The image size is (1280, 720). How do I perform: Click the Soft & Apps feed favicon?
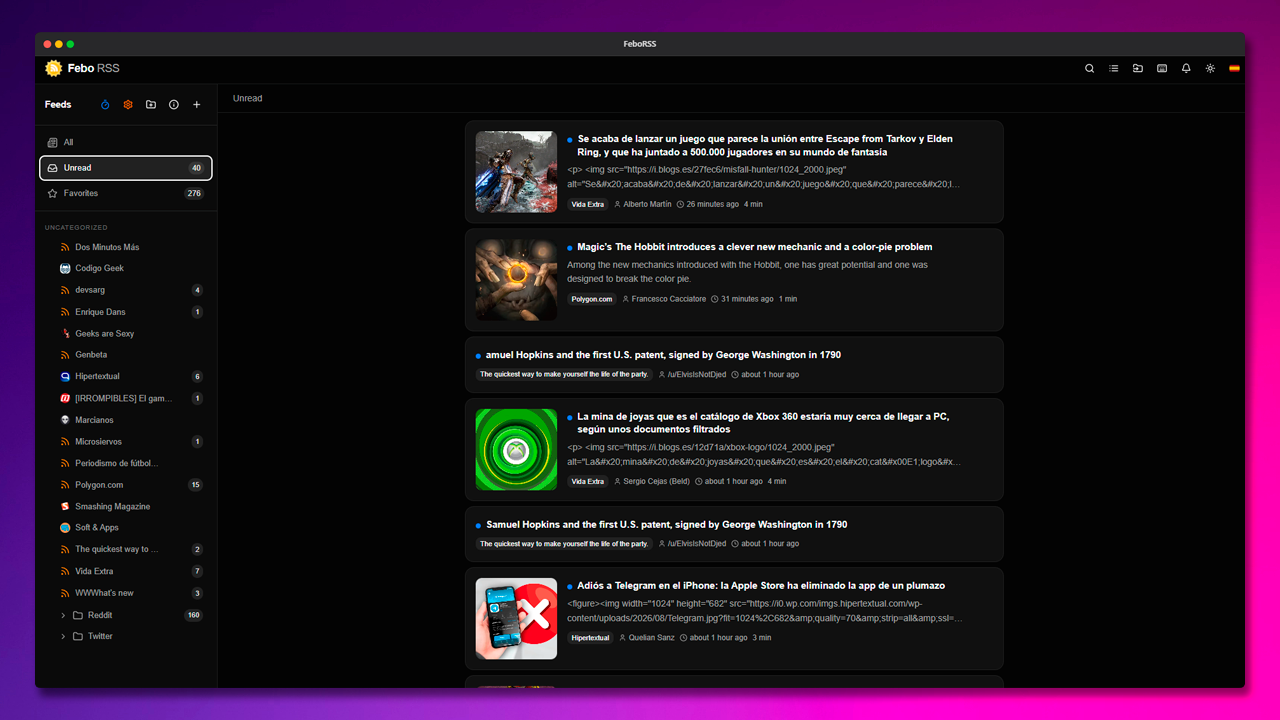point(65,528)
